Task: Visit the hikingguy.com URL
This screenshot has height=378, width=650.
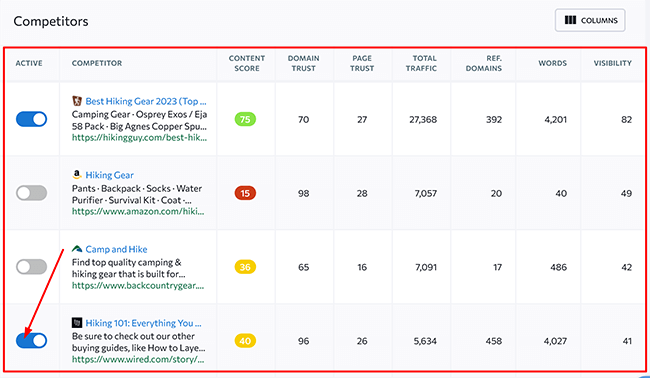Action: click(139, 138)
